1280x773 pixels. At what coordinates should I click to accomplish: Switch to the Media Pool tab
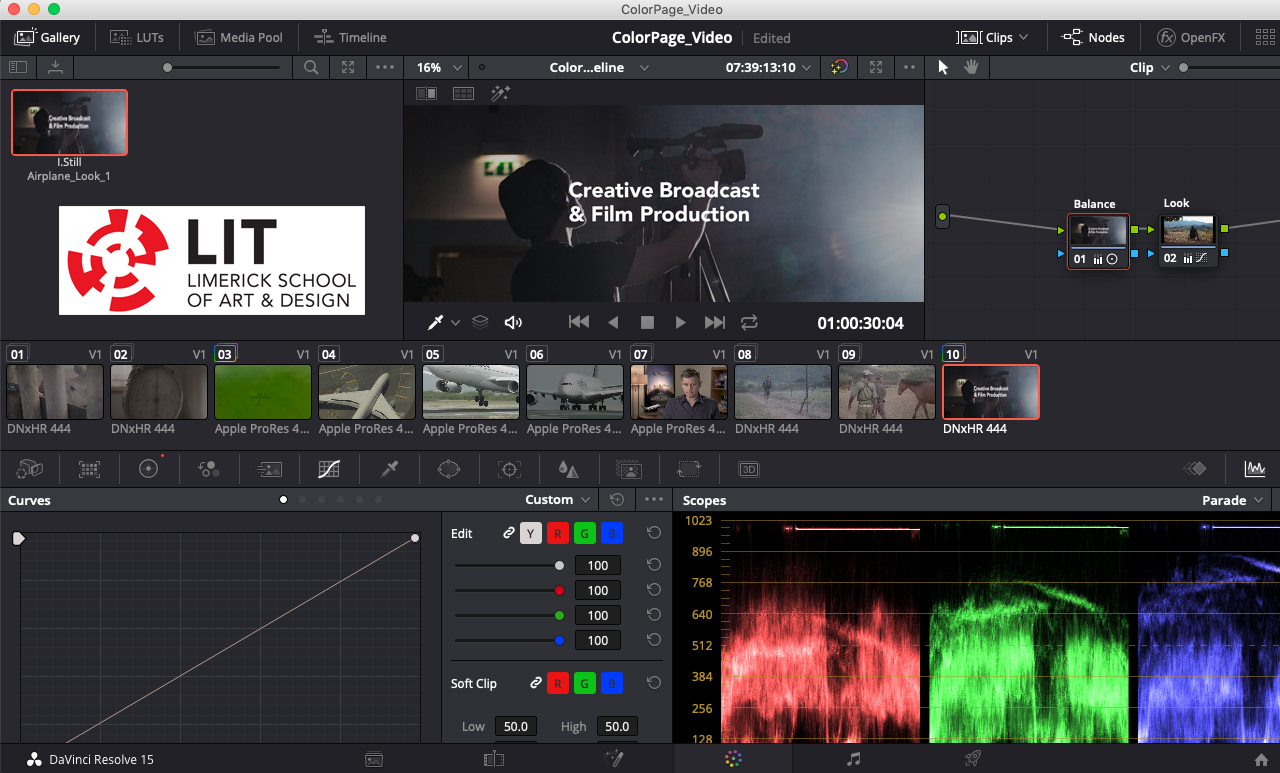(x=239, y=38)
